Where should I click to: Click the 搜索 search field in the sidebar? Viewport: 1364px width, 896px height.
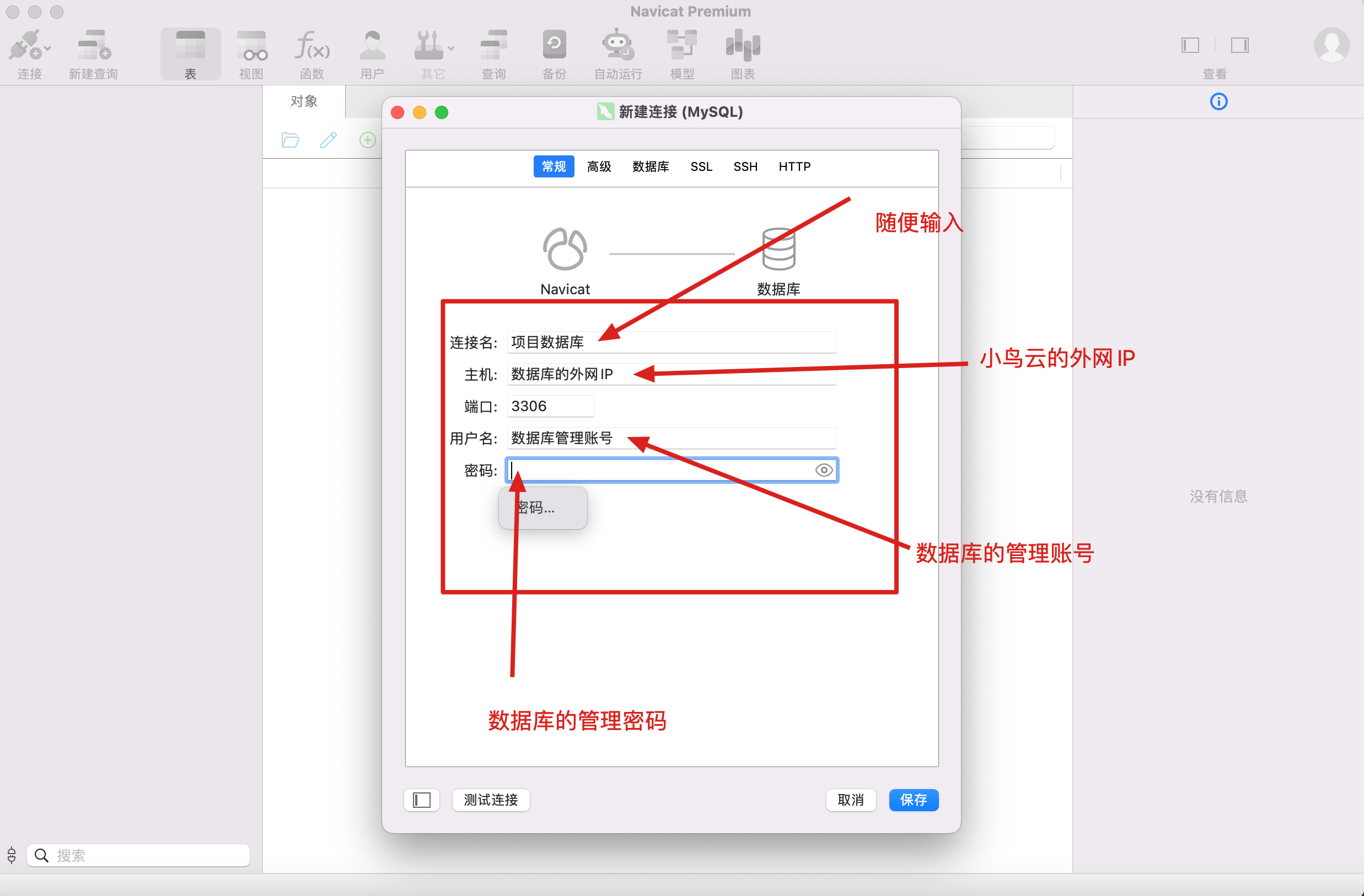tap(137, 855)
